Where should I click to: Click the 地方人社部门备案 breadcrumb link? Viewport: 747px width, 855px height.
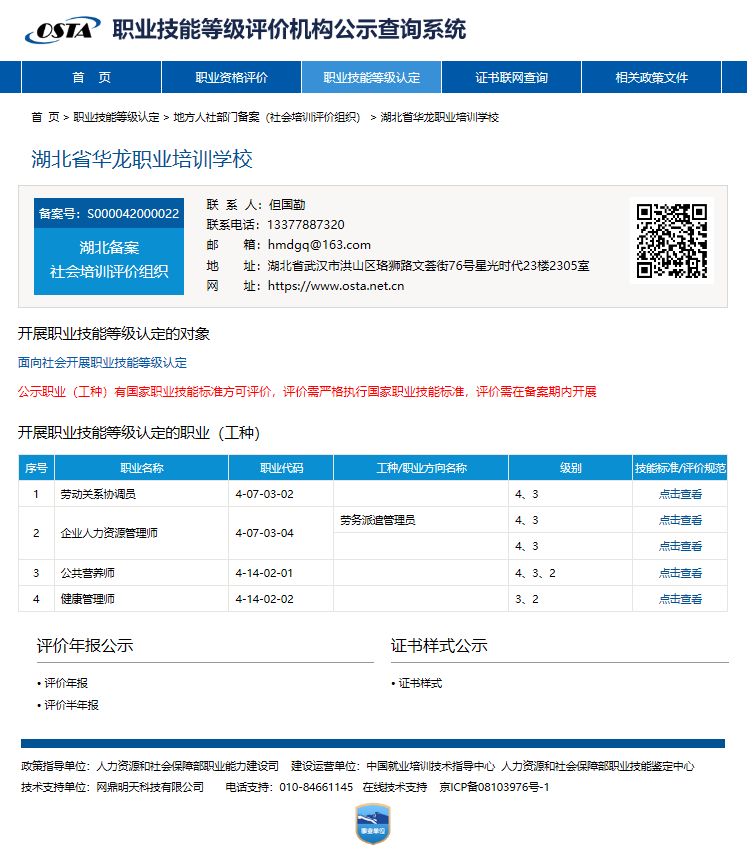[267, 117]
